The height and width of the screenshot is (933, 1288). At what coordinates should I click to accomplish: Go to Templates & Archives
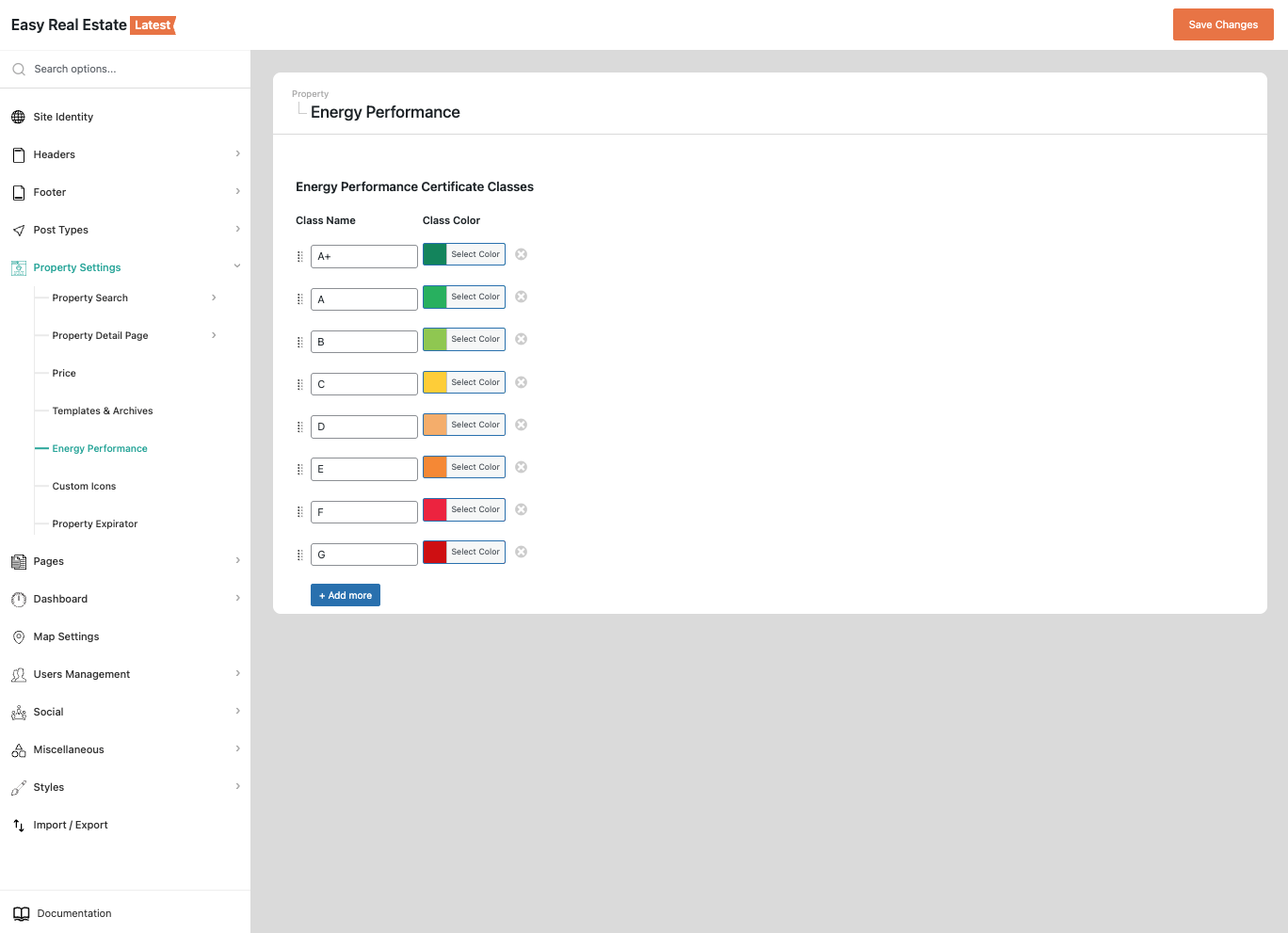pyautogui.click(x=103, y=411)
